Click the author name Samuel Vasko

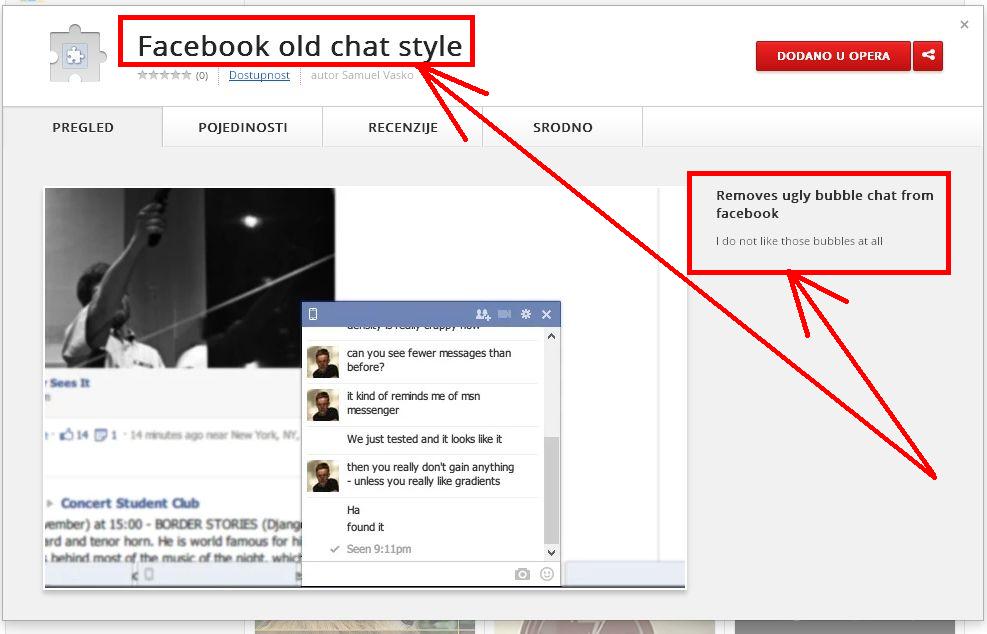pyautogui.click(x=376, y=75)
